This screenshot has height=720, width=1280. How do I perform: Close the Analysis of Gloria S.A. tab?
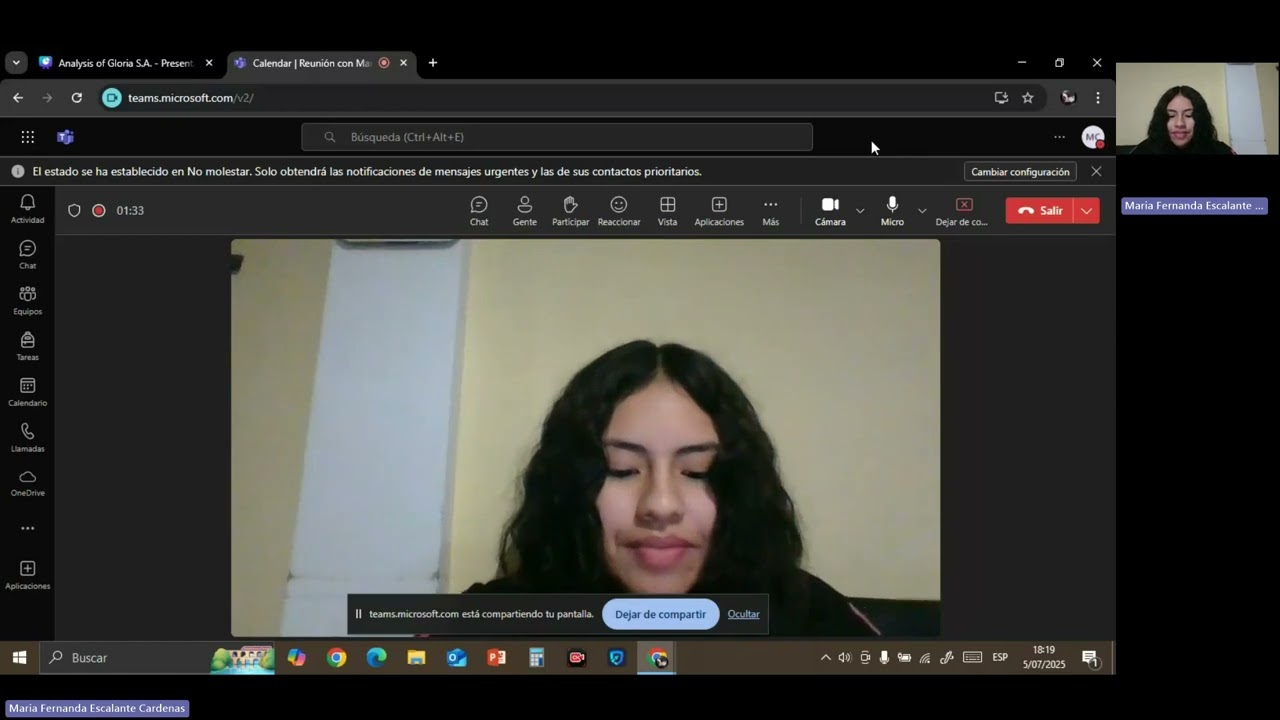(209, 63)
